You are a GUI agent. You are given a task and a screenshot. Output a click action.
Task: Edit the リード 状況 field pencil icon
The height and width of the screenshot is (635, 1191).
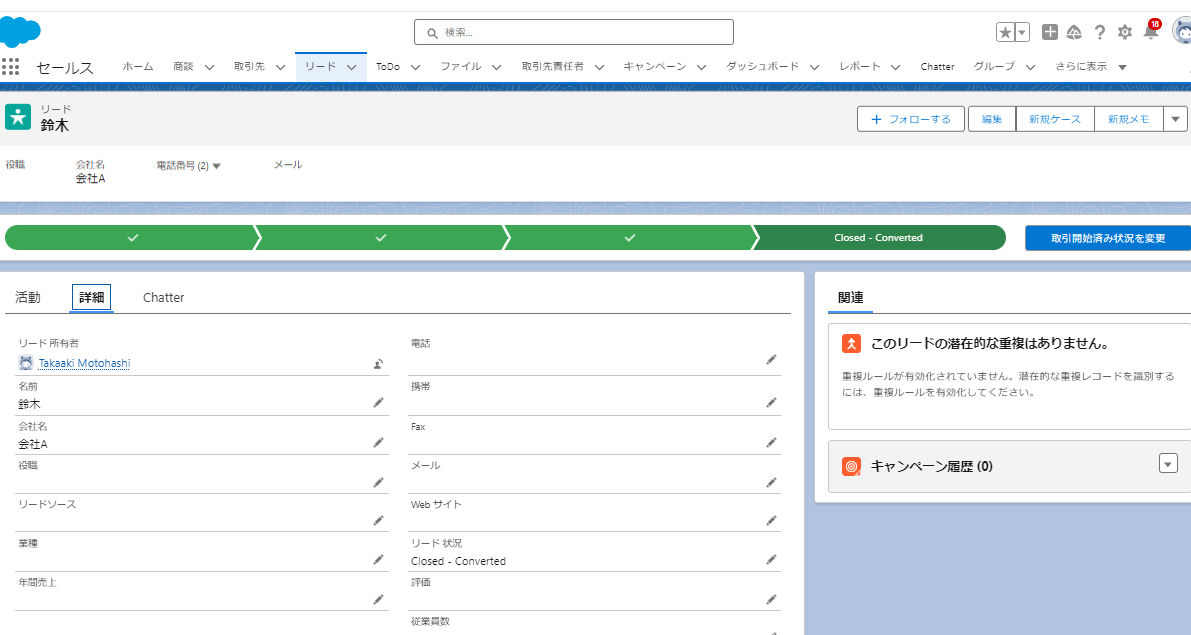pyautogui.click(x=771, y=560)
